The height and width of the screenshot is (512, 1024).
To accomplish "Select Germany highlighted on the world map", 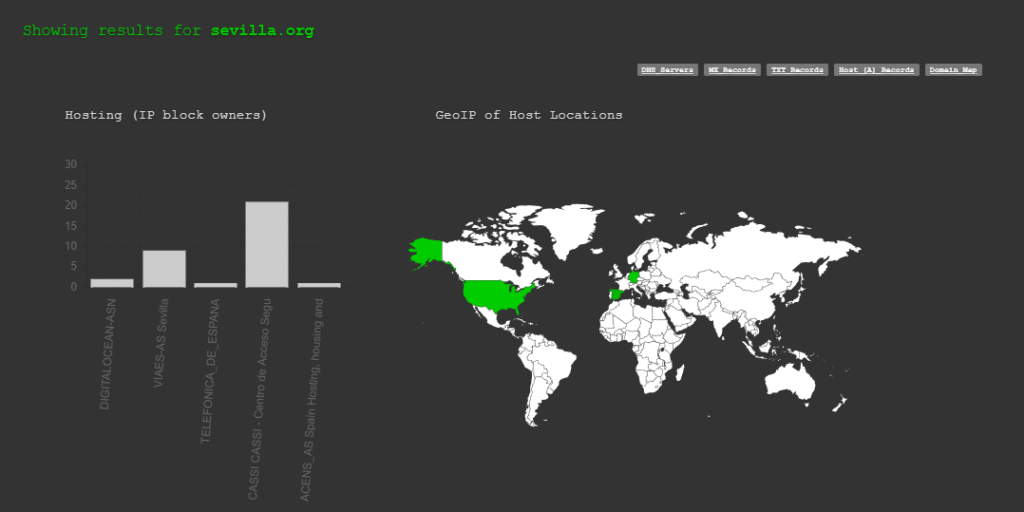I will coord(634,276).
